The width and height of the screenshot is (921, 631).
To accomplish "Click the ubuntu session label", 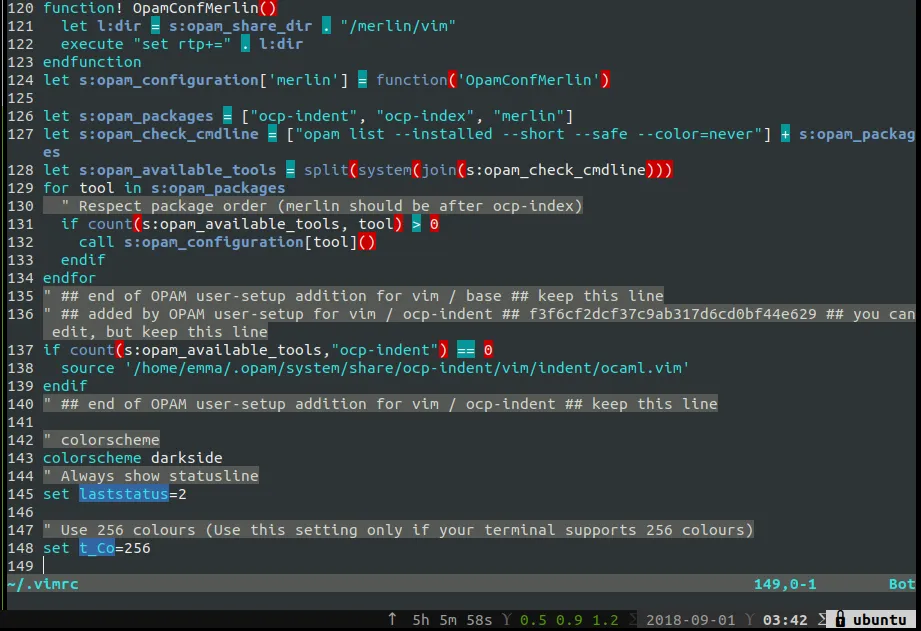I will [x=879, y=620].
